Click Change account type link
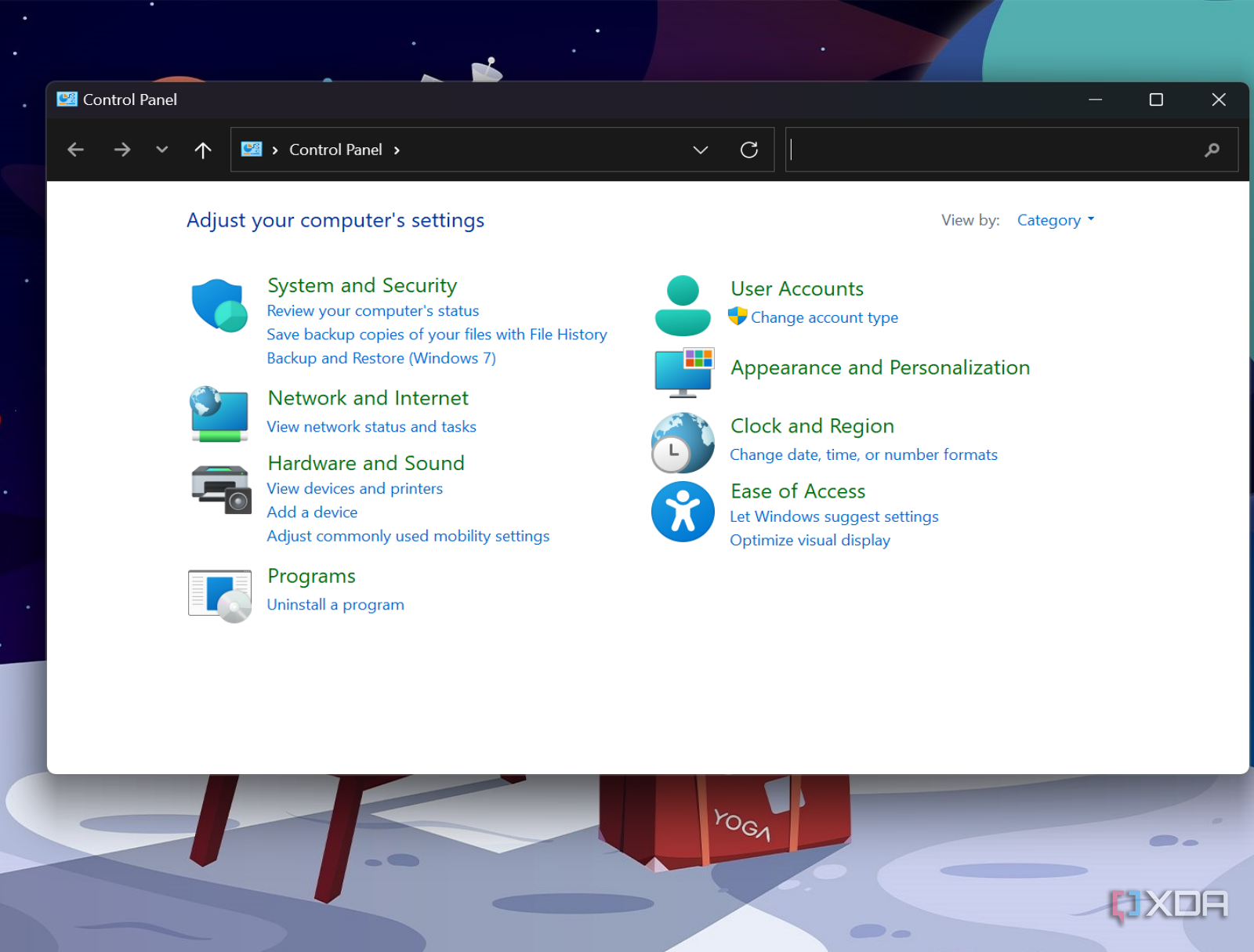This screenshot has width=1254, height=952. 824,317
